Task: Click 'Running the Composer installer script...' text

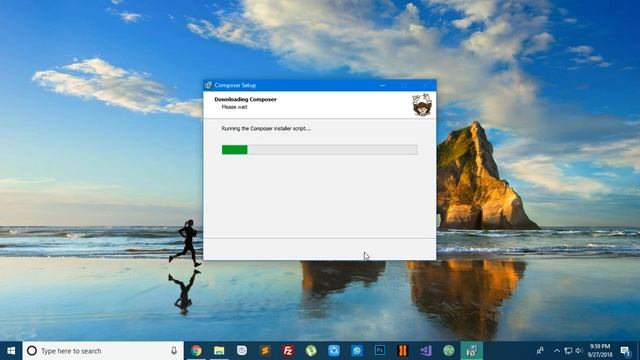Action: (x=266, y=128)
